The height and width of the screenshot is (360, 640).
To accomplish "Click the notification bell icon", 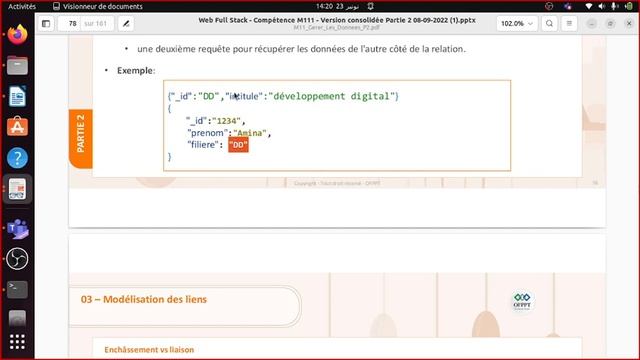I will 370,6.
